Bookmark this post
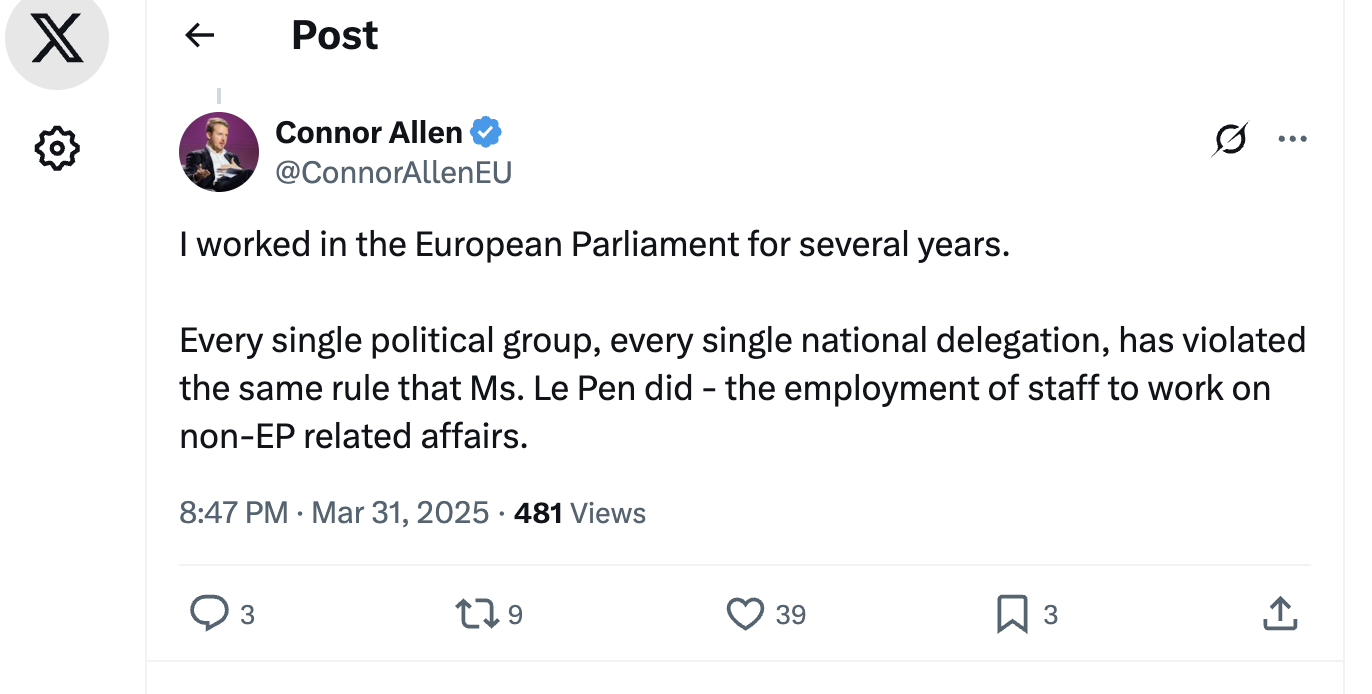 click(x=1012, y=613)
